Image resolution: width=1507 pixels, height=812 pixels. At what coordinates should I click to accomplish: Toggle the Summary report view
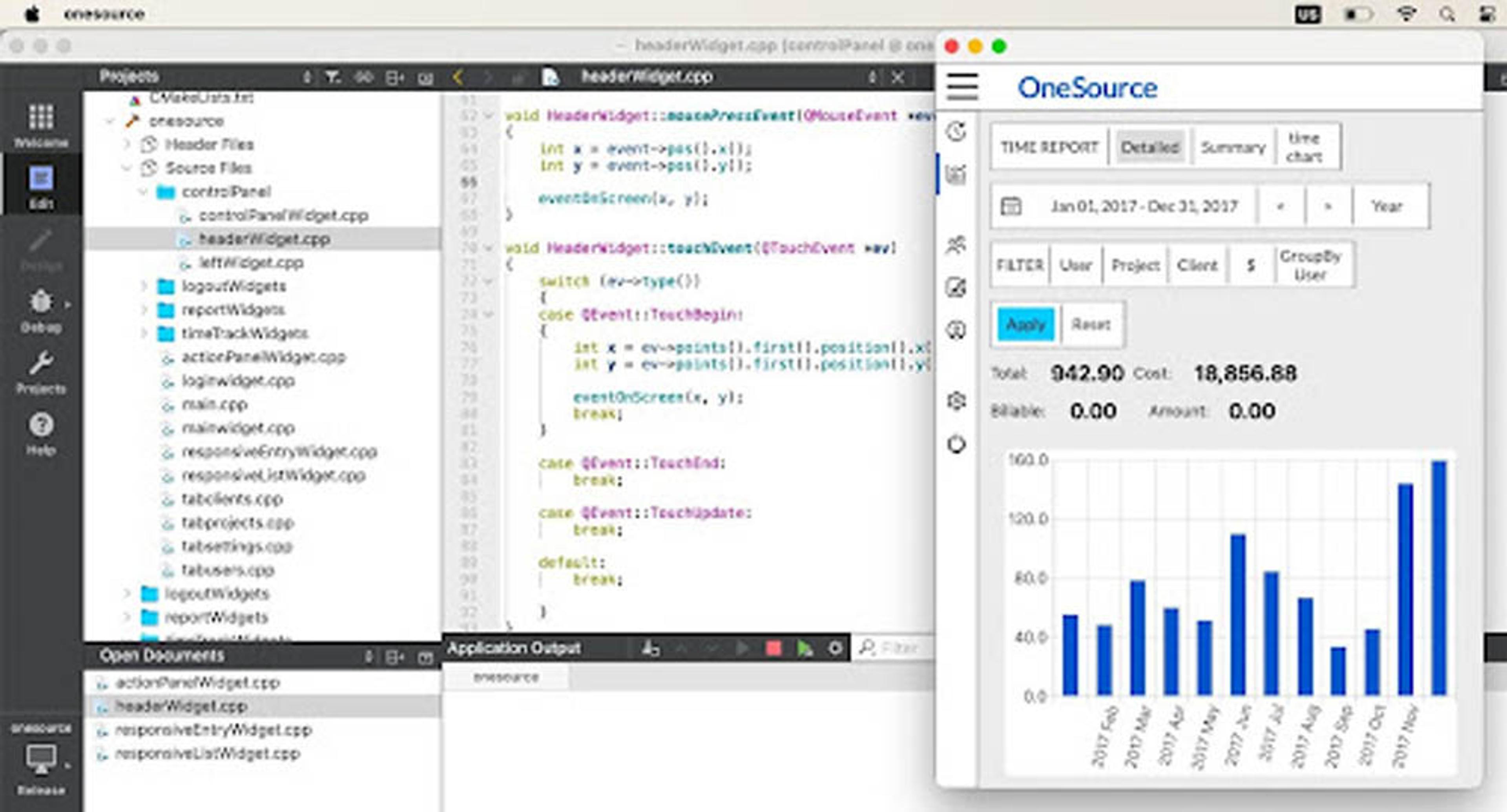1233,147
